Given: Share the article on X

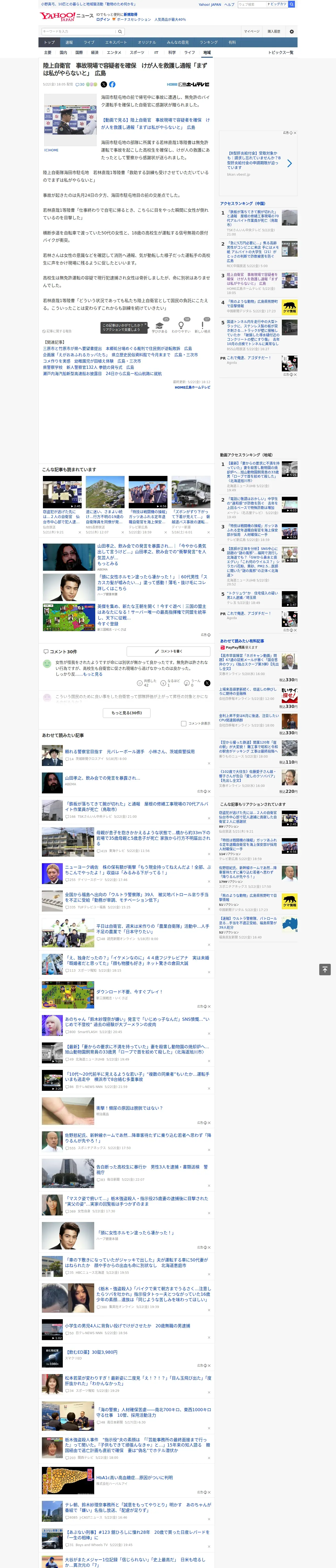Looking at the screenshot, I should pyautogui.click(x=104, y=85).
